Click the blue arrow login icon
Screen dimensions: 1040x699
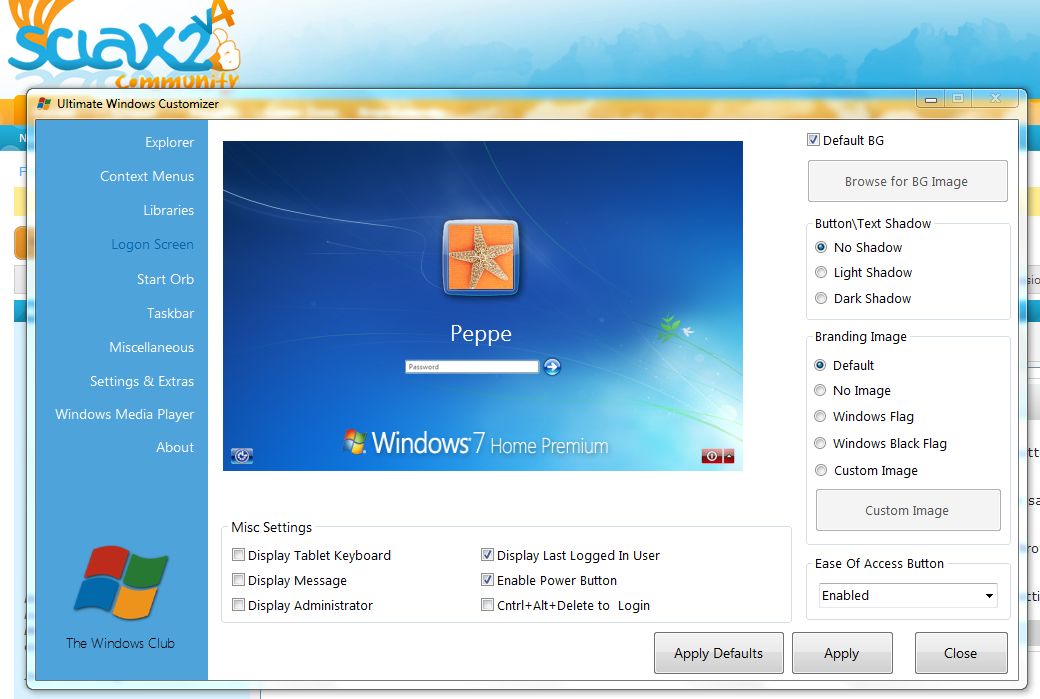coord(552,367)
